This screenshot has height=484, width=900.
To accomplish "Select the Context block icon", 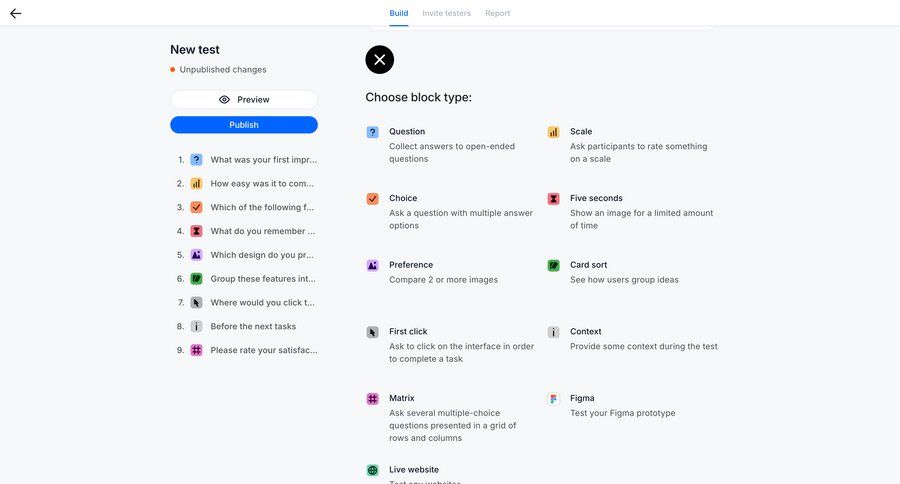I will 553,332.
